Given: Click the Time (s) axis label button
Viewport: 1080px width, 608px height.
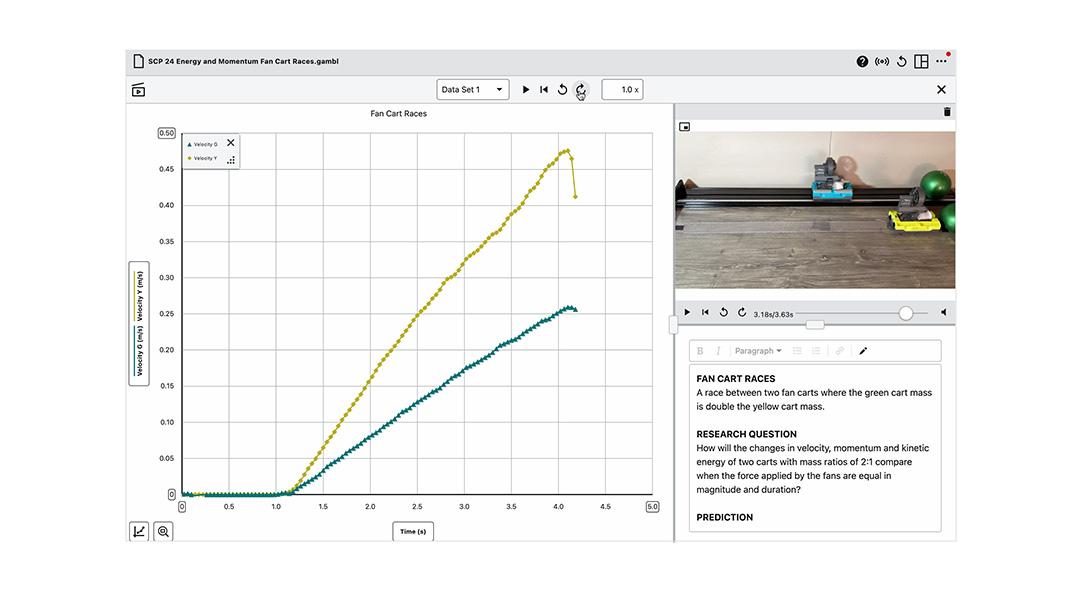Looking at the screenshot, I should coord(413,532).
